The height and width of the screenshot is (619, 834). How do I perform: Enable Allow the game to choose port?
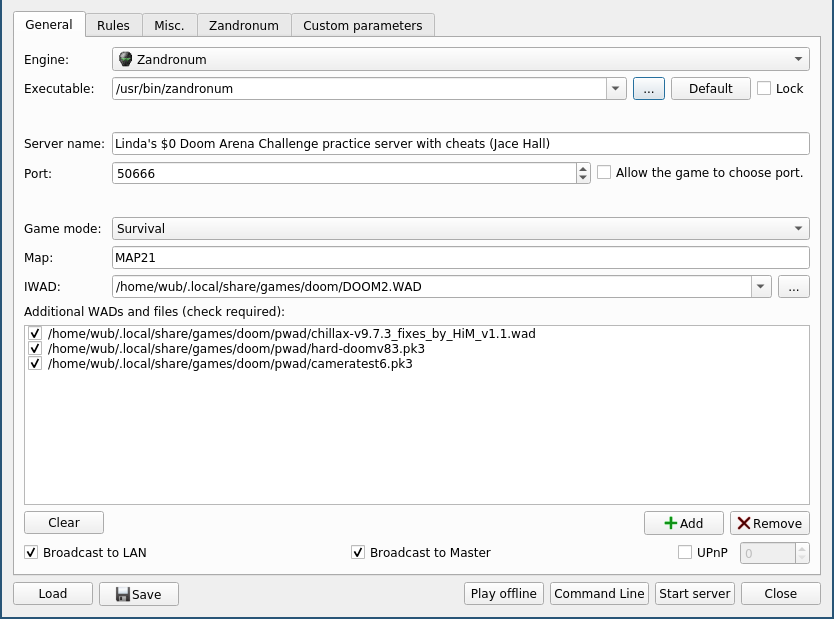tap(604, 172)
